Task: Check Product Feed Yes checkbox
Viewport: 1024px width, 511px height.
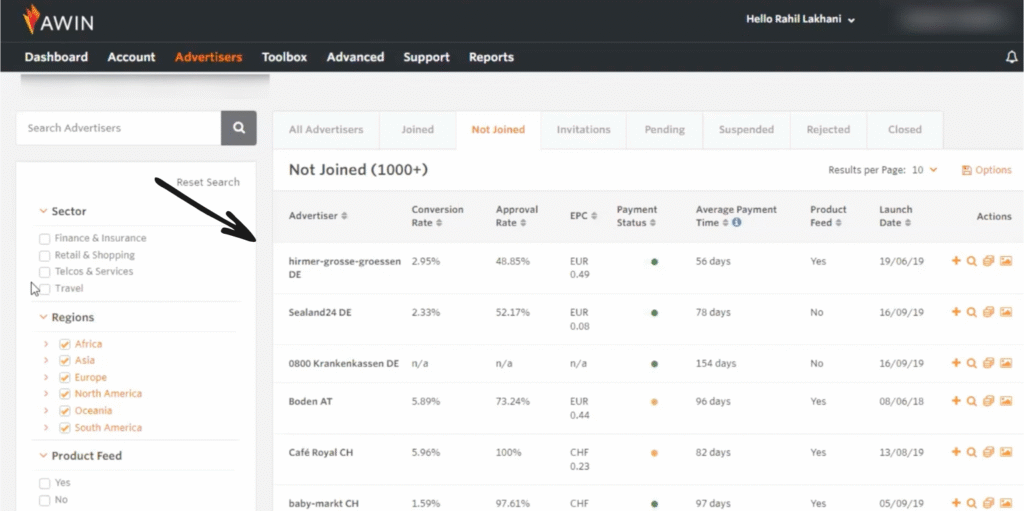Action: (x=44, y=483)
